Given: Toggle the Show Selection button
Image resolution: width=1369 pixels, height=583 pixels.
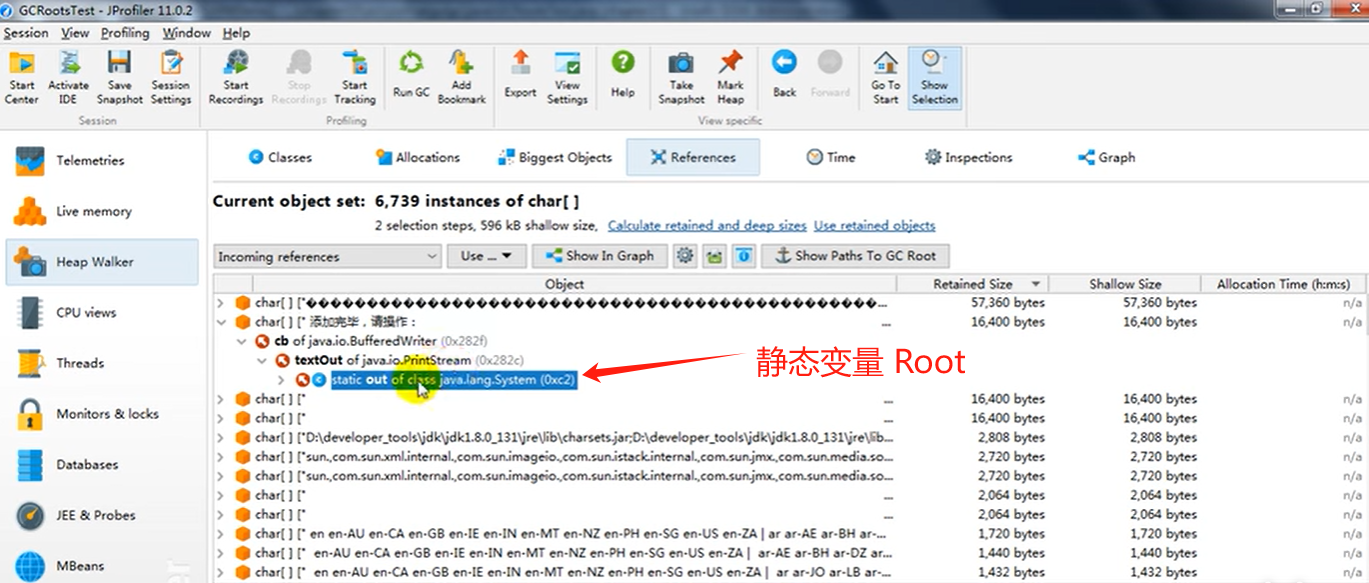Looking at the screenshot, I should [934, 78].
